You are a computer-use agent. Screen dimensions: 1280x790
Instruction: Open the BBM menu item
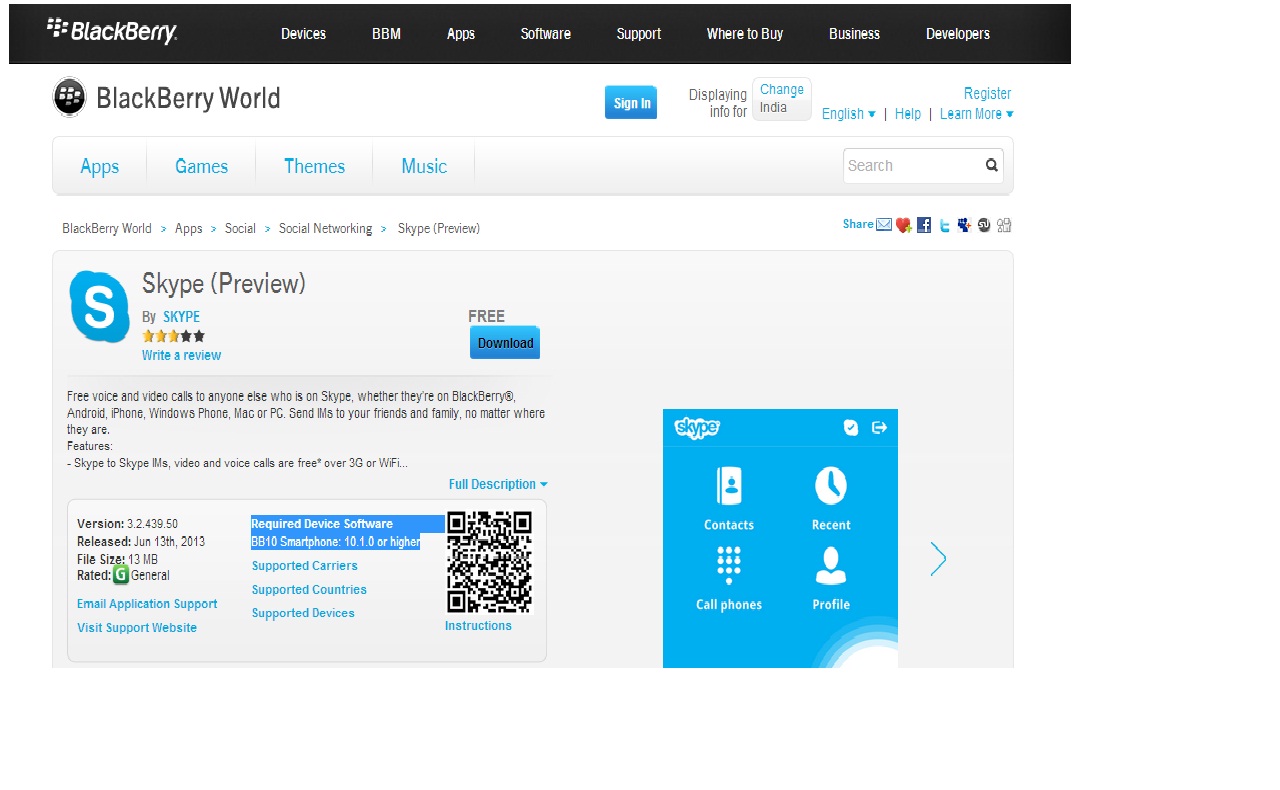click(386, 34)
